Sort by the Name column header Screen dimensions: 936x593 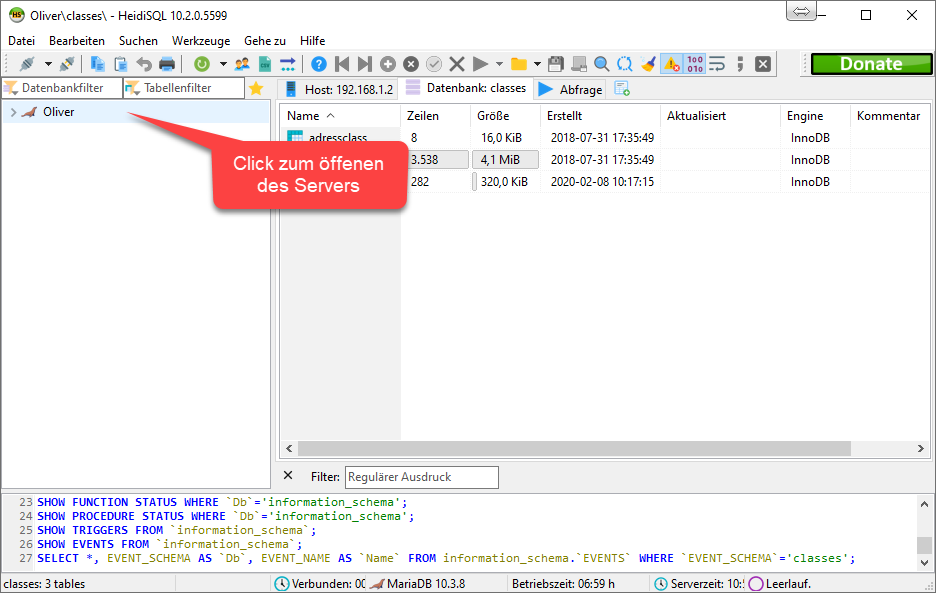click(340, 116)
